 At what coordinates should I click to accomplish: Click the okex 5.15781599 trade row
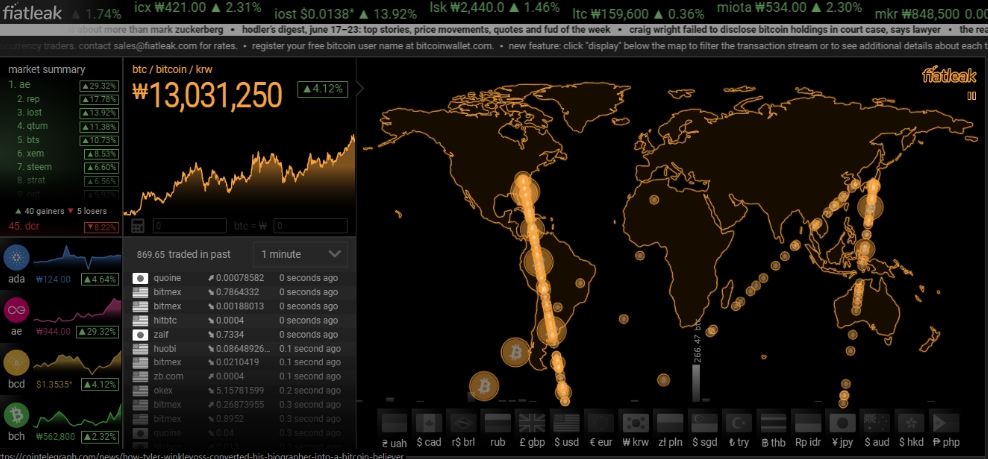[238, 390]
